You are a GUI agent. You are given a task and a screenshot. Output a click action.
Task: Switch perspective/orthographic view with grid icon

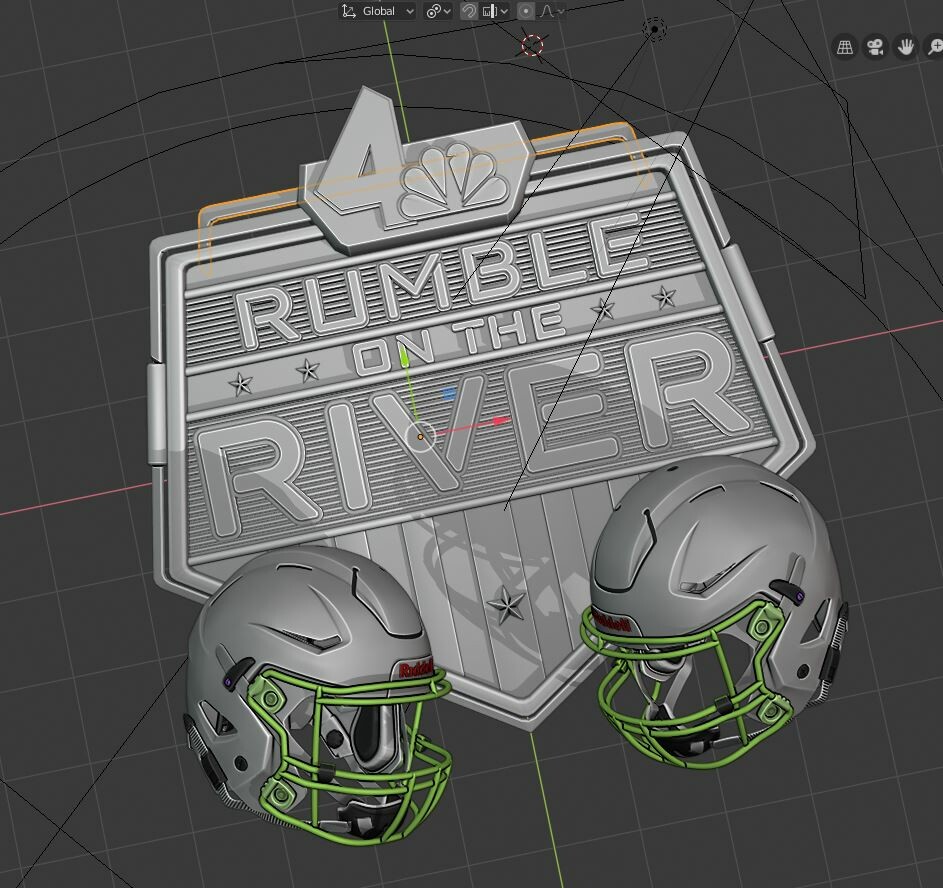coord(846,47)
